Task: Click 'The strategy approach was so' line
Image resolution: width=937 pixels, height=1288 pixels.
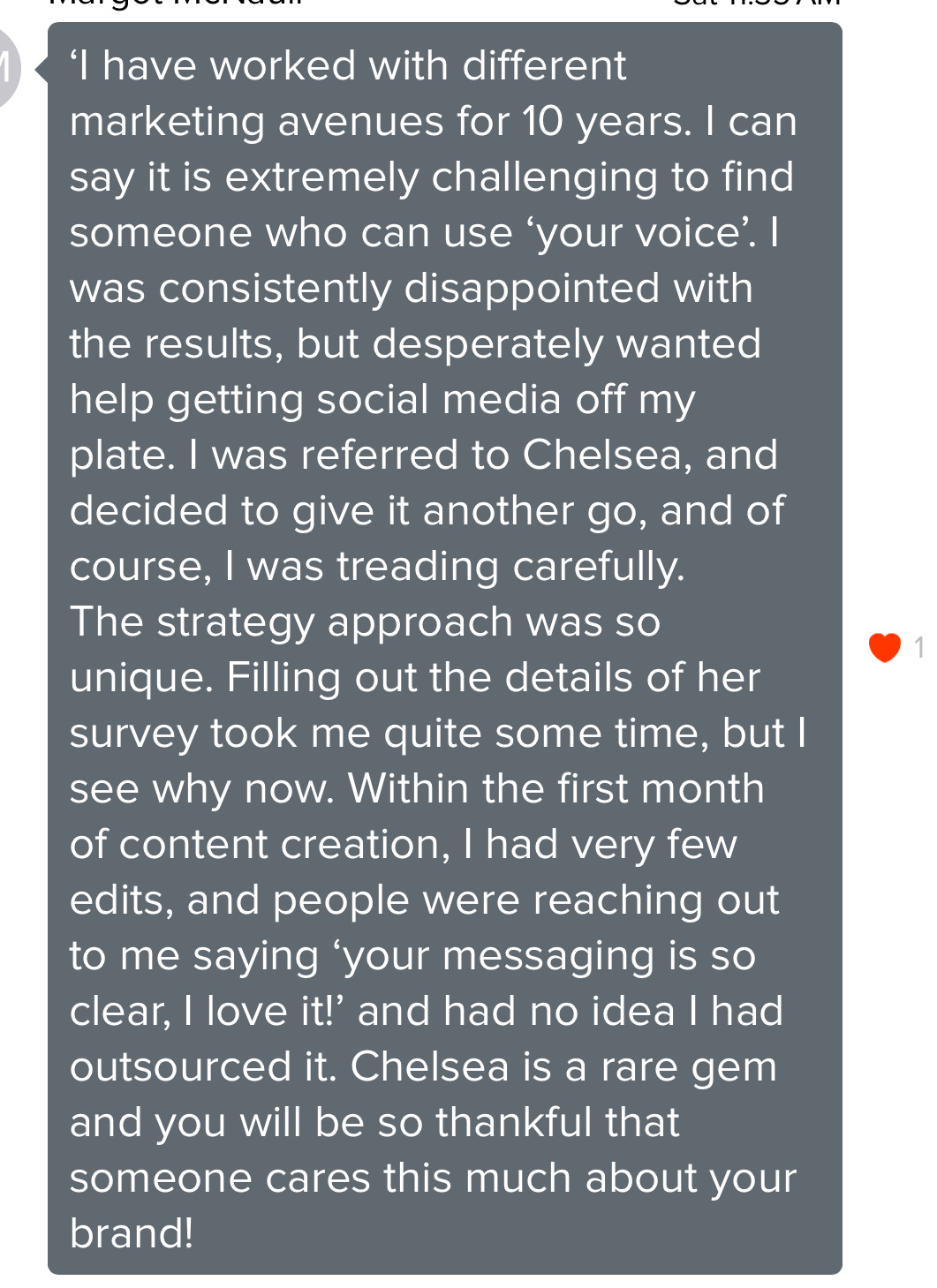Action: click(365, 622)
